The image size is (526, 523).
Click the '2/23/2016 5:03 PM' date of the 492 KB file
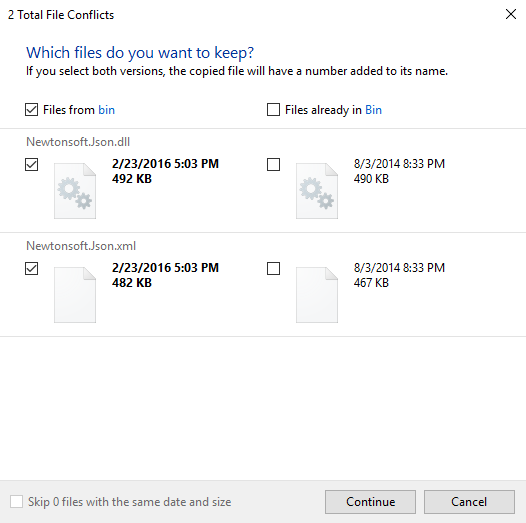click(165, 164)
